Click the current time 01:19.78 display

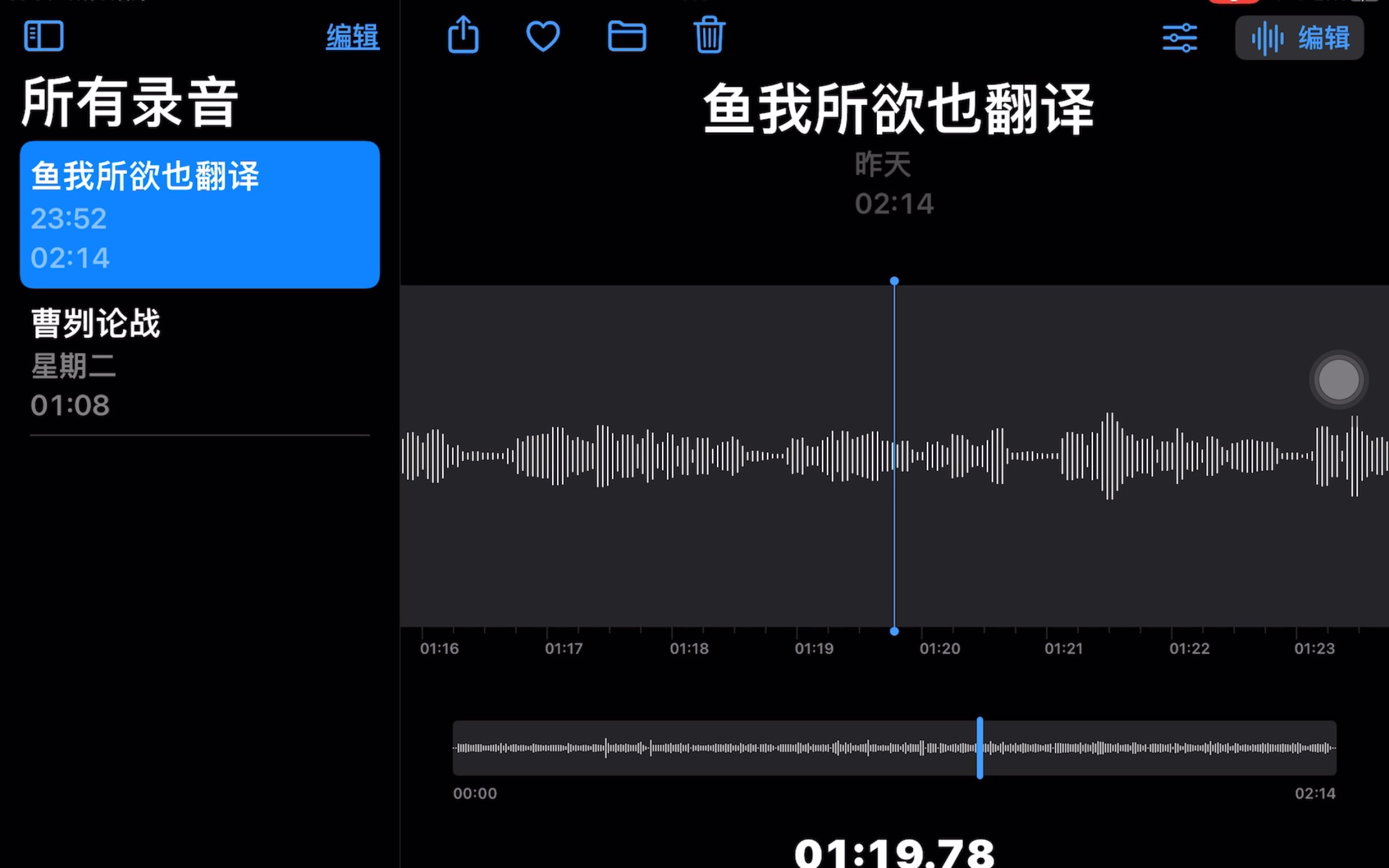894,853
